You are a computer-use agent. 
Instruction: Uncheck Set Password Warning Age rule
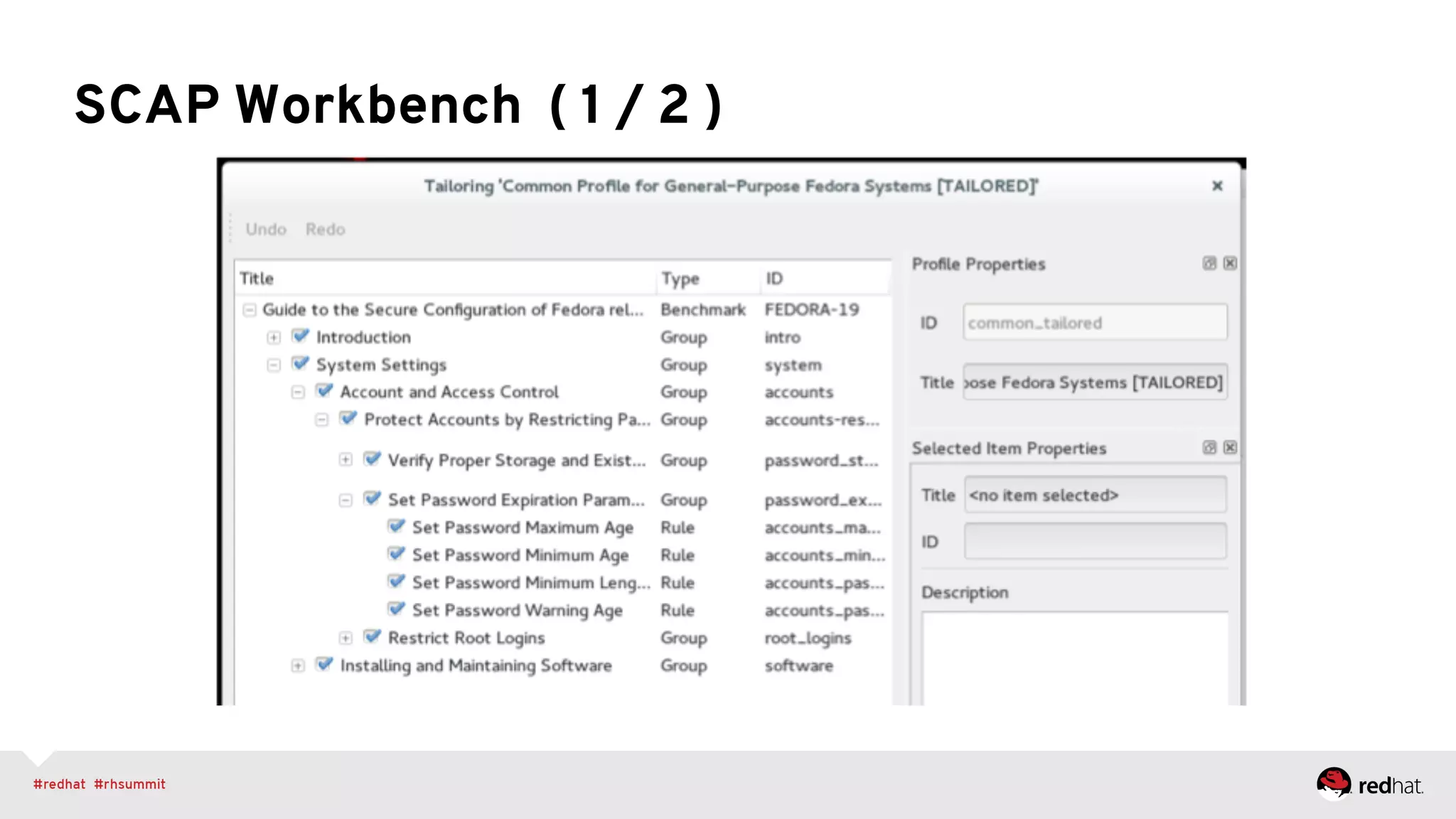[x=397, y=609]
